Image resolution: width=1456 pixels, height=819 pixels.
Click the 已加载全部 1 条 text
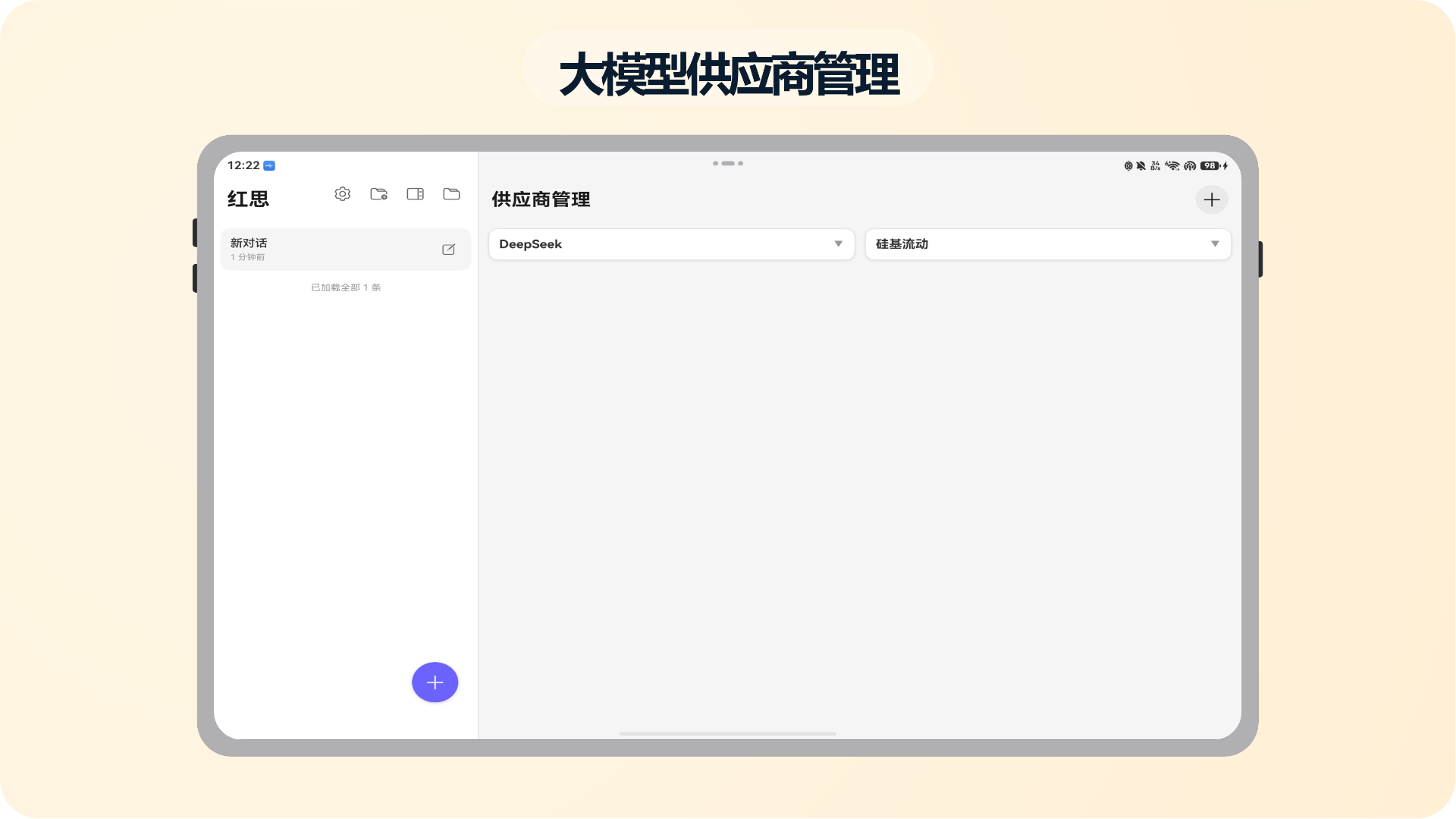click(x=346, y=287)
